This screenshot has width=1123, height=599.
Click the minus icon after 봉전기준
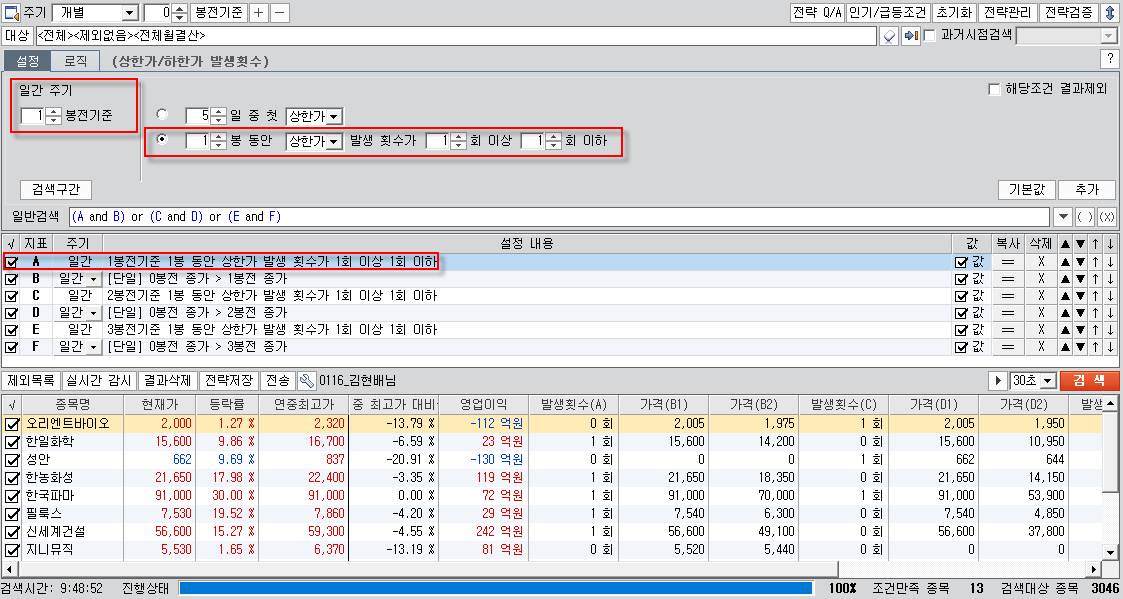pos(280,13)
